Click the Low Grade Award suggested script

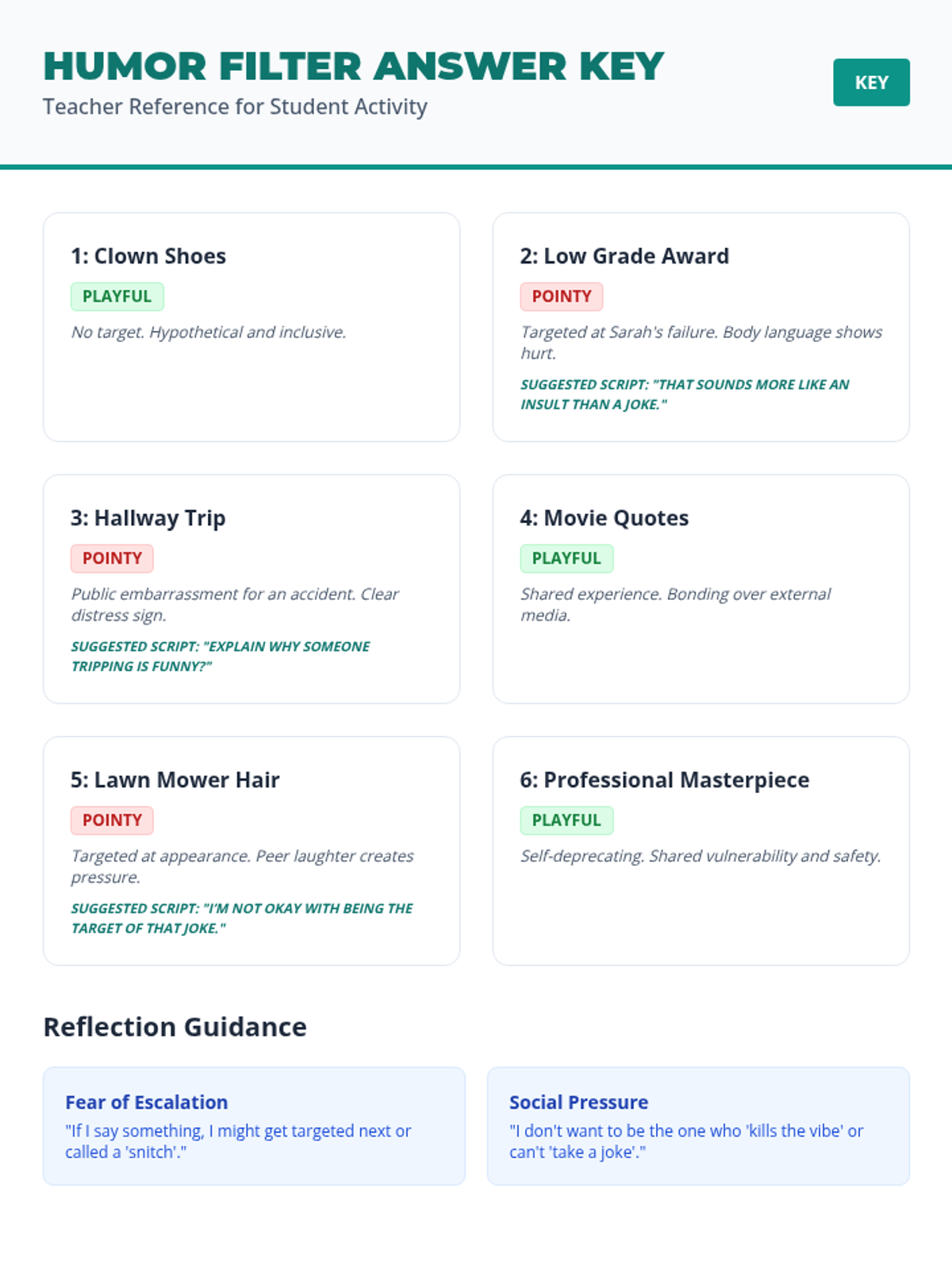[684, 394]
